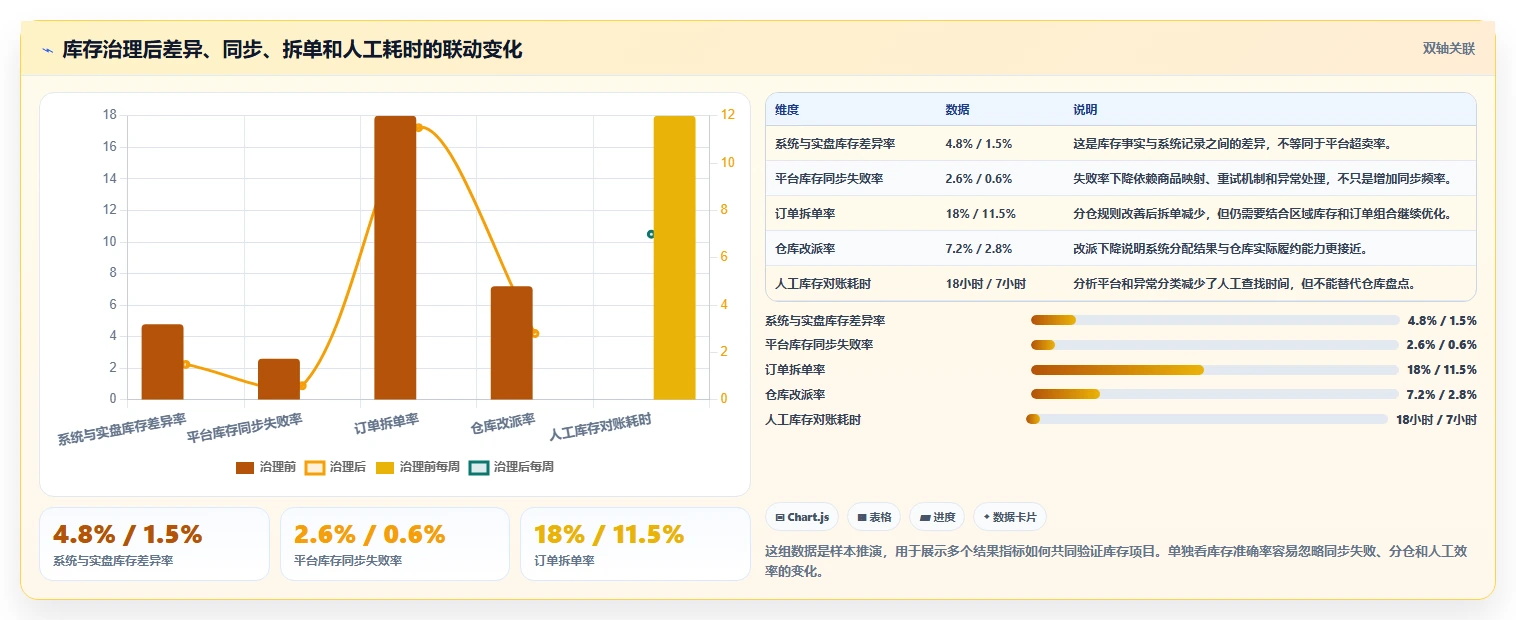Open the 4.8% / 1.5% data card
This screenshot has width=1516, height=620.
[154, 544]
